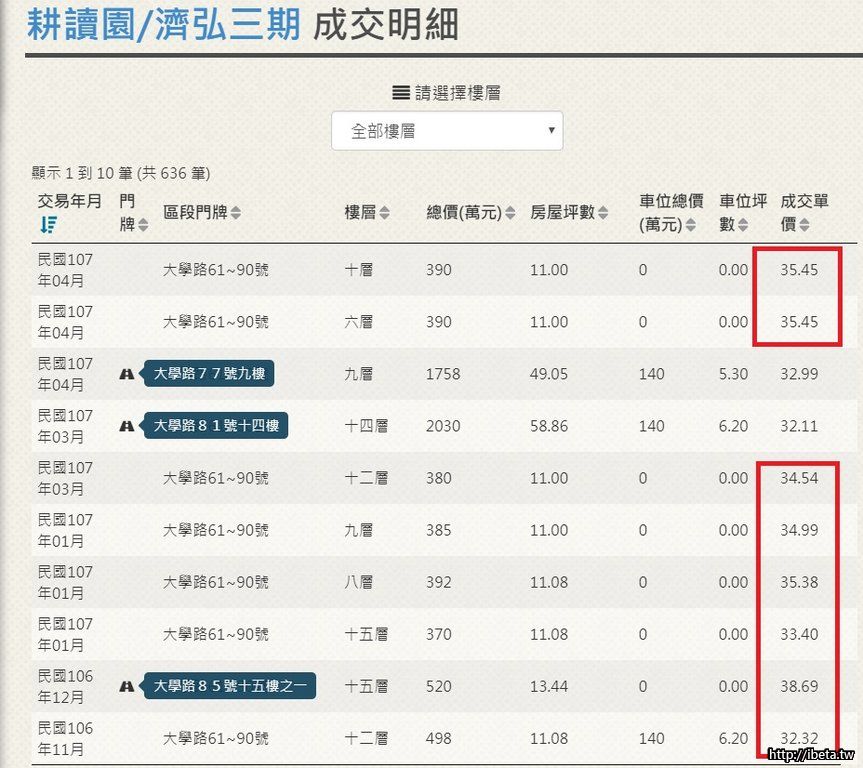Click road icon beside 大學路77號九樓
Viewport: 863px width, 768px height.
pos(127,374)
